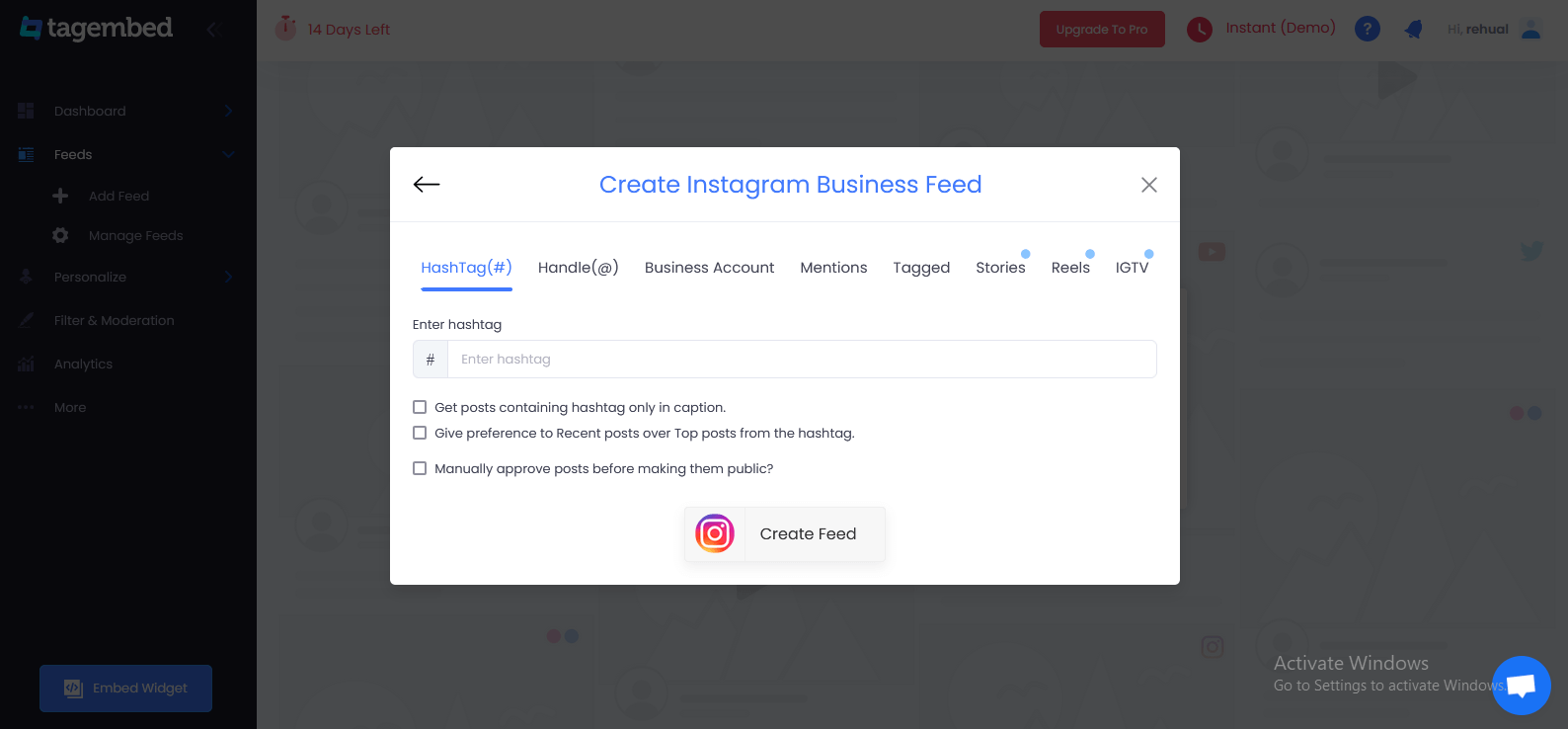Go back using the left arrow icon

click(427, 185)
